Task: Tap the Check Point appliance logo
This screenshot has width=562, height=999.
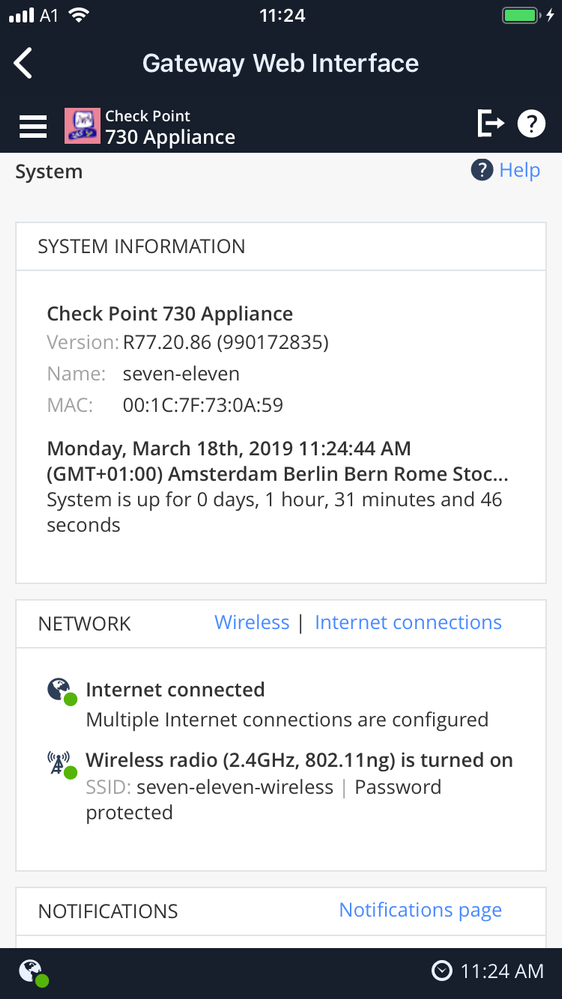Action: point(82,126)
